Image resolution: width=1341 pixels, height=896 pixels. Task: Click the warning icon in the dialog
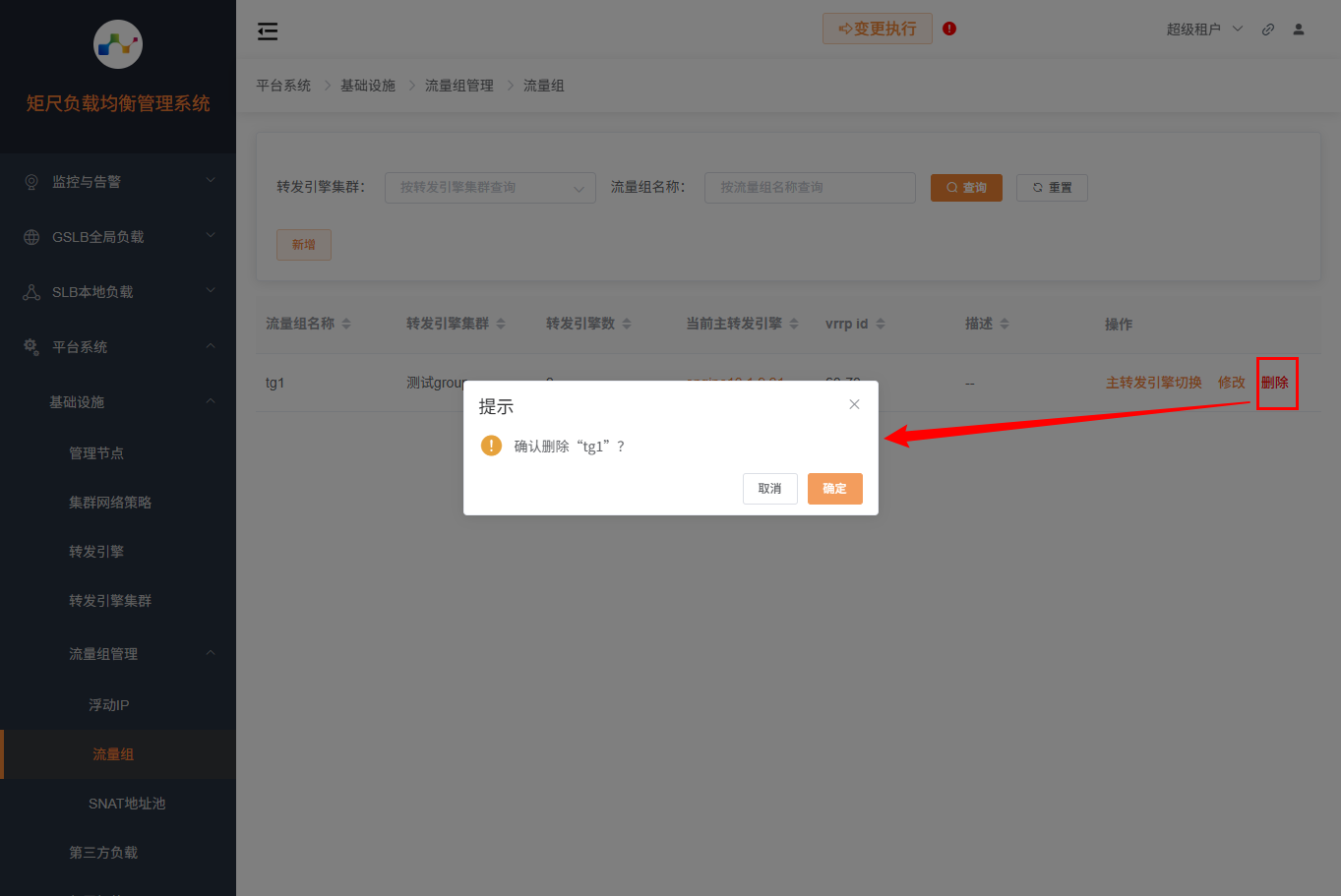pyautogui.click(x=491, y=446)
